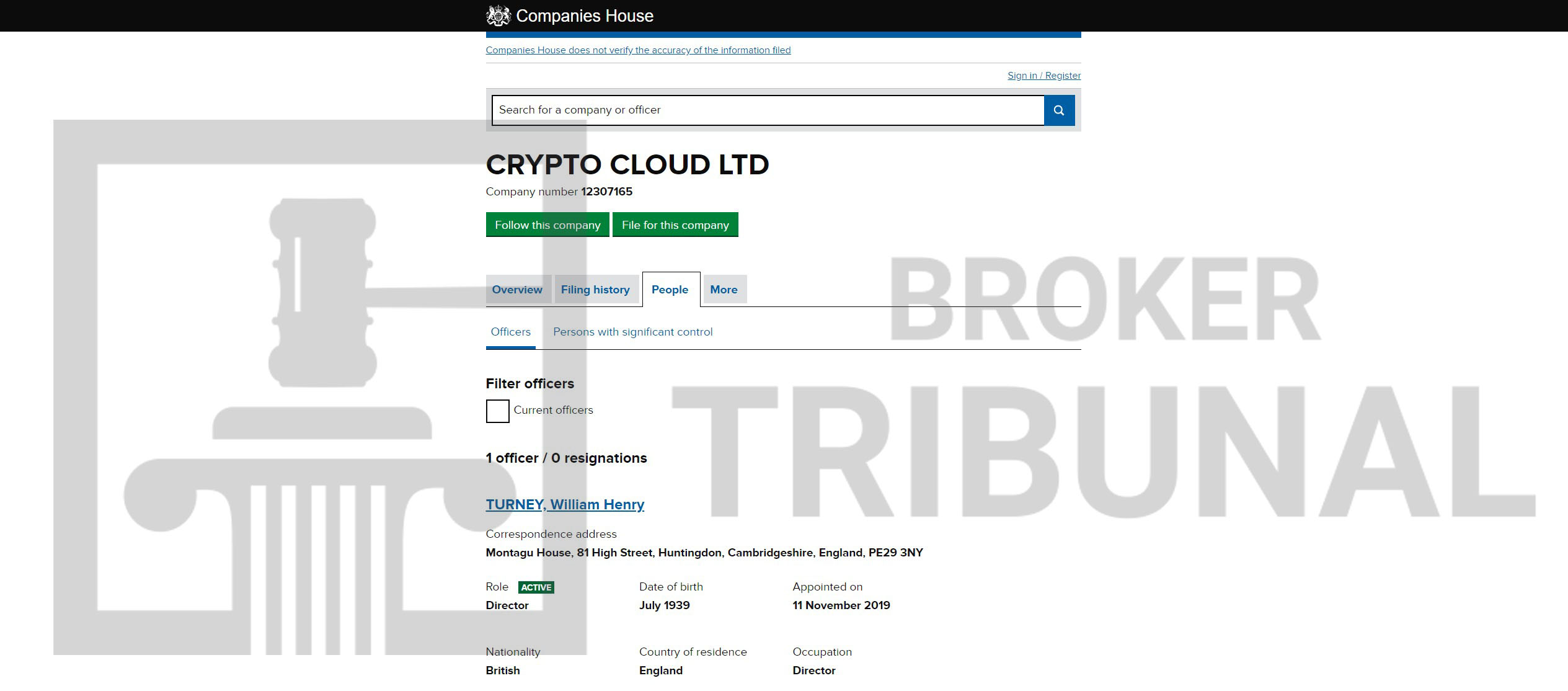Select the Director value under Role
The image size is (1568, 691).
click(507, 605)
